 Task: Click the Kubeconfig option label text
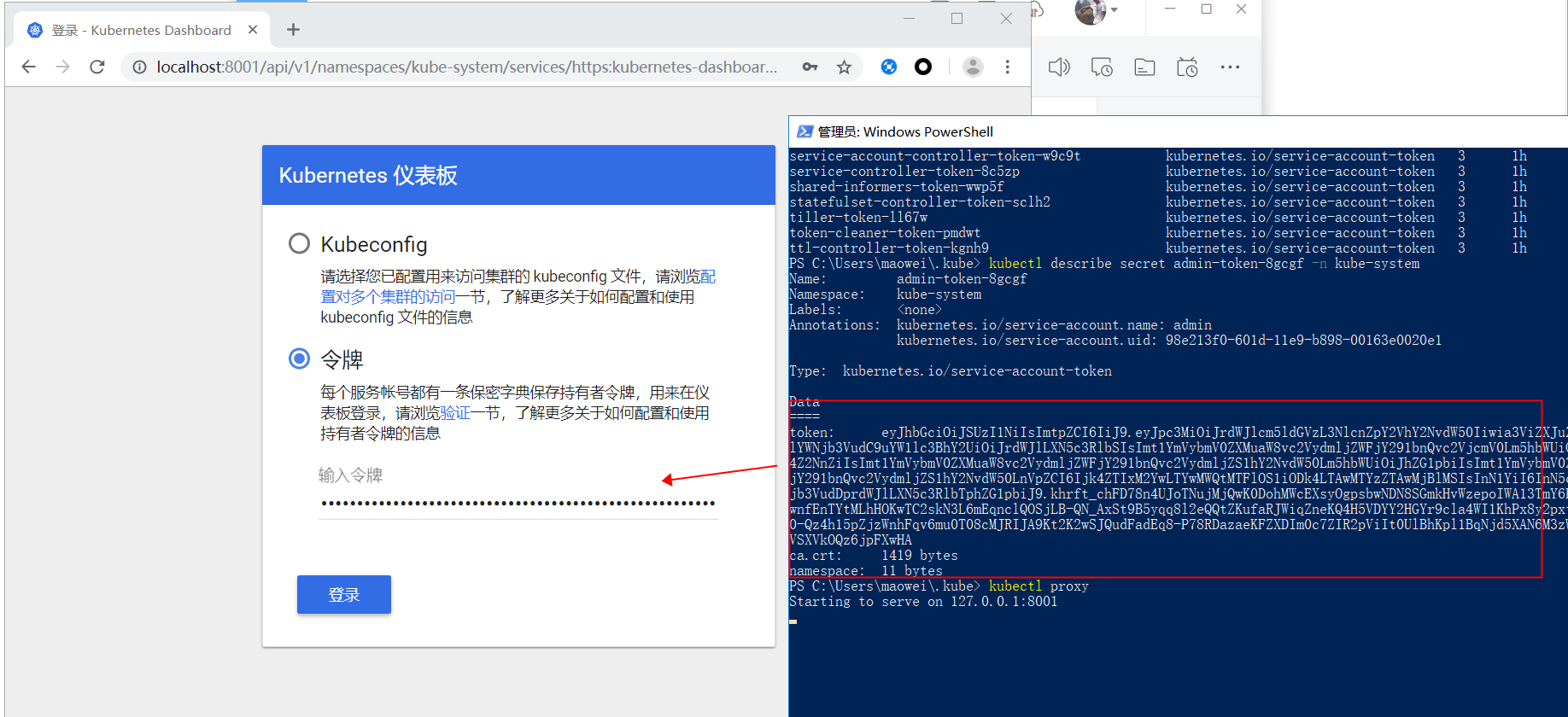pos(374,244)
